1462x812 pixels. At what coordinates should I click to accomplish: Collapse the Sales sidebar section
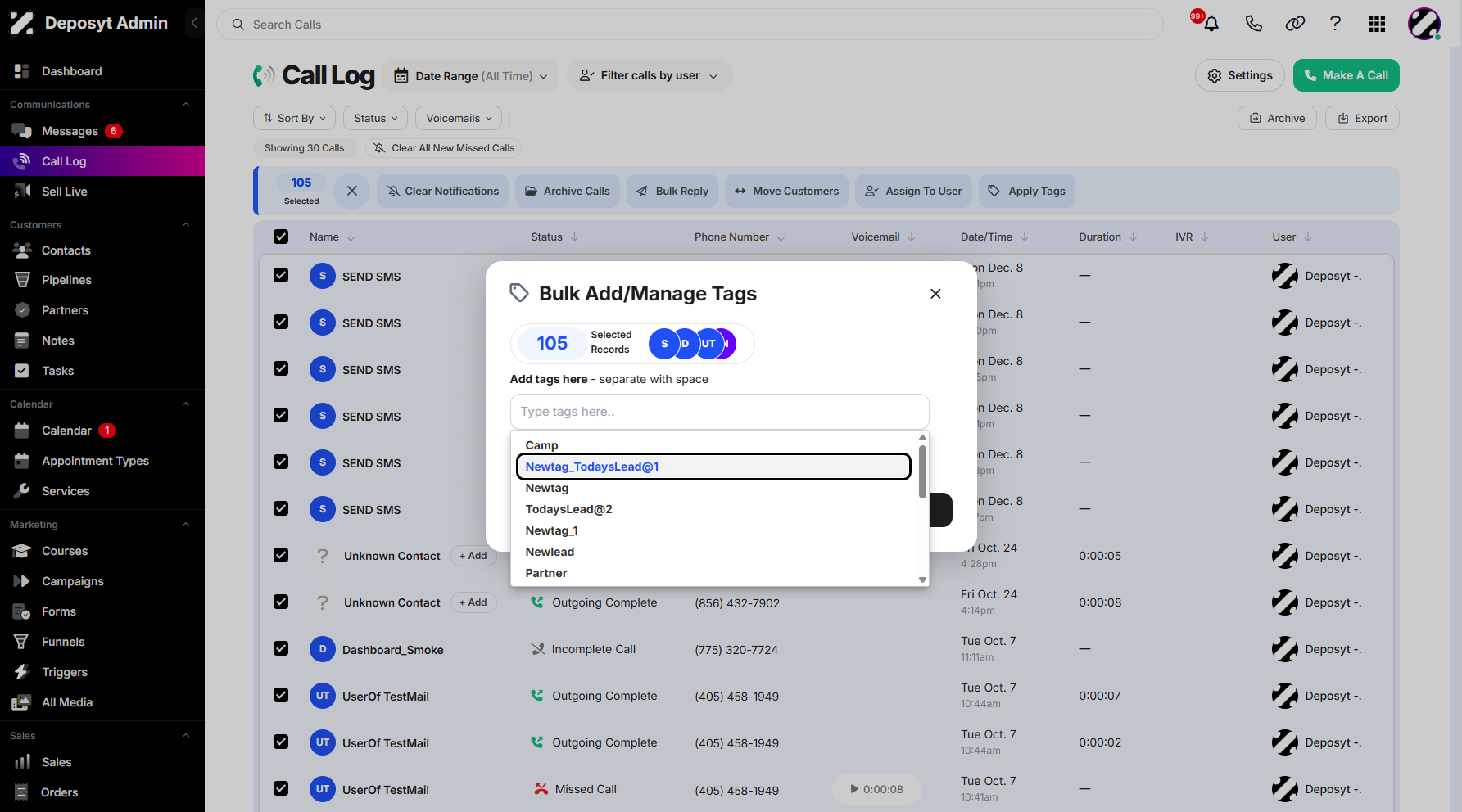coord(186,736)
